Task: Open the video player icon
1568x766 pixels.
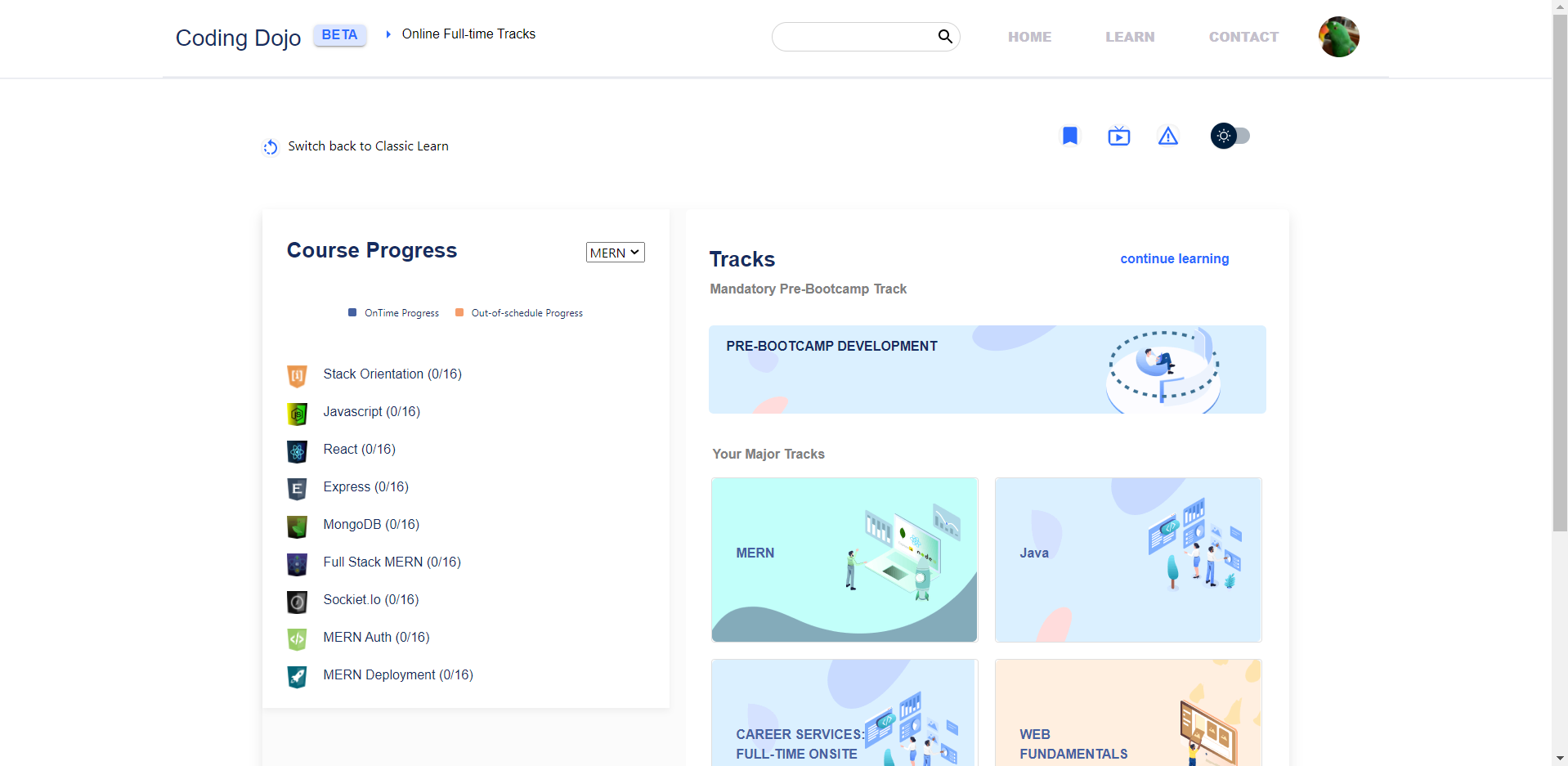Action: tap(1119, 136)
